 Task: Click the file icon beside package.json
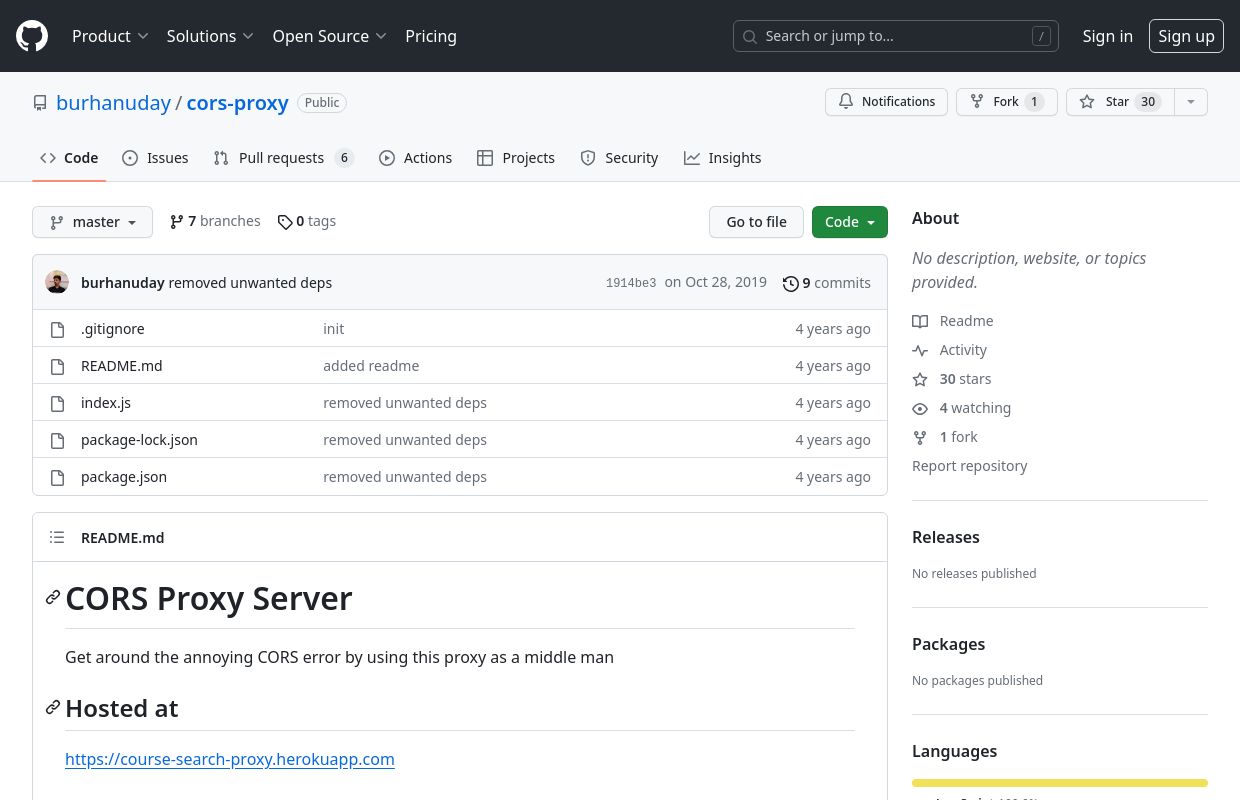(57, 477)
